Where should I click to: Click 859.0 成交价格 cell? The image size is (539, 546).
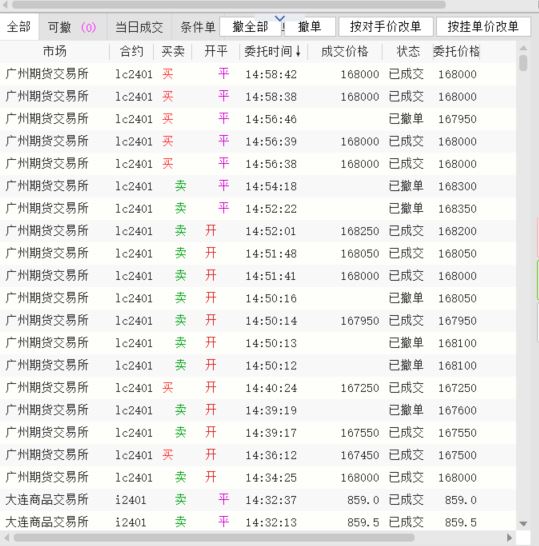363,500
